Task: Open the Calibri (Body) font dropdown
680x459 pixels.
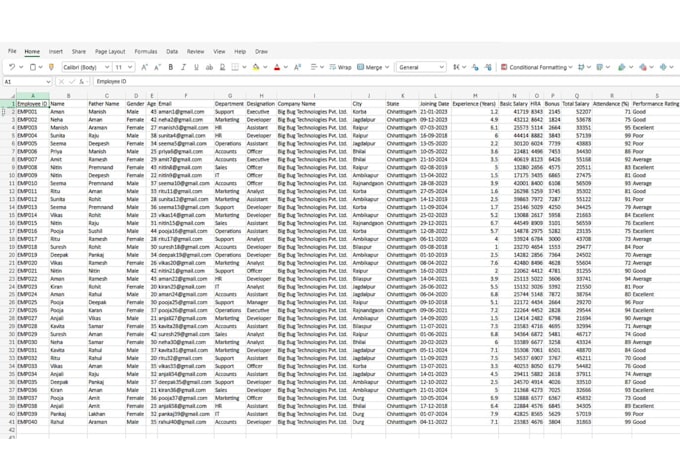Action: (107, 67)
